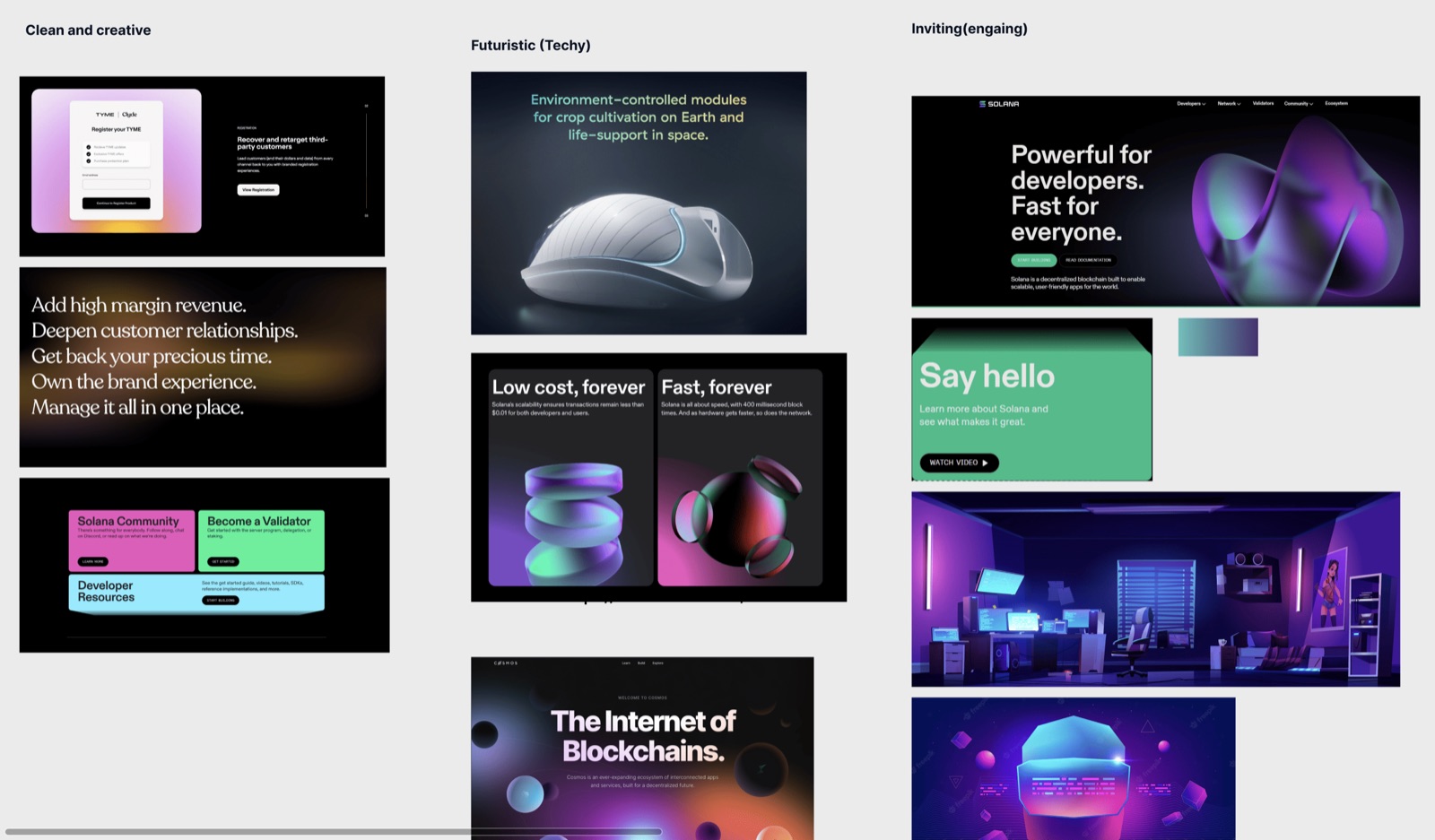
Task: Select the "Futuristic (Techy)" heading text
Action: (x=531, y=45)
